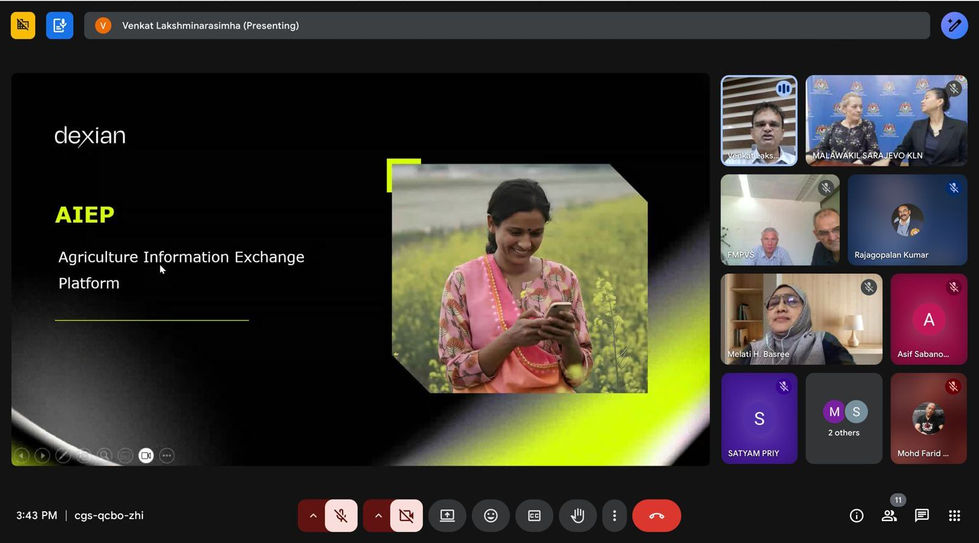Open the chat with everyone panel
The image size is (979, 543).
[922, 516]
